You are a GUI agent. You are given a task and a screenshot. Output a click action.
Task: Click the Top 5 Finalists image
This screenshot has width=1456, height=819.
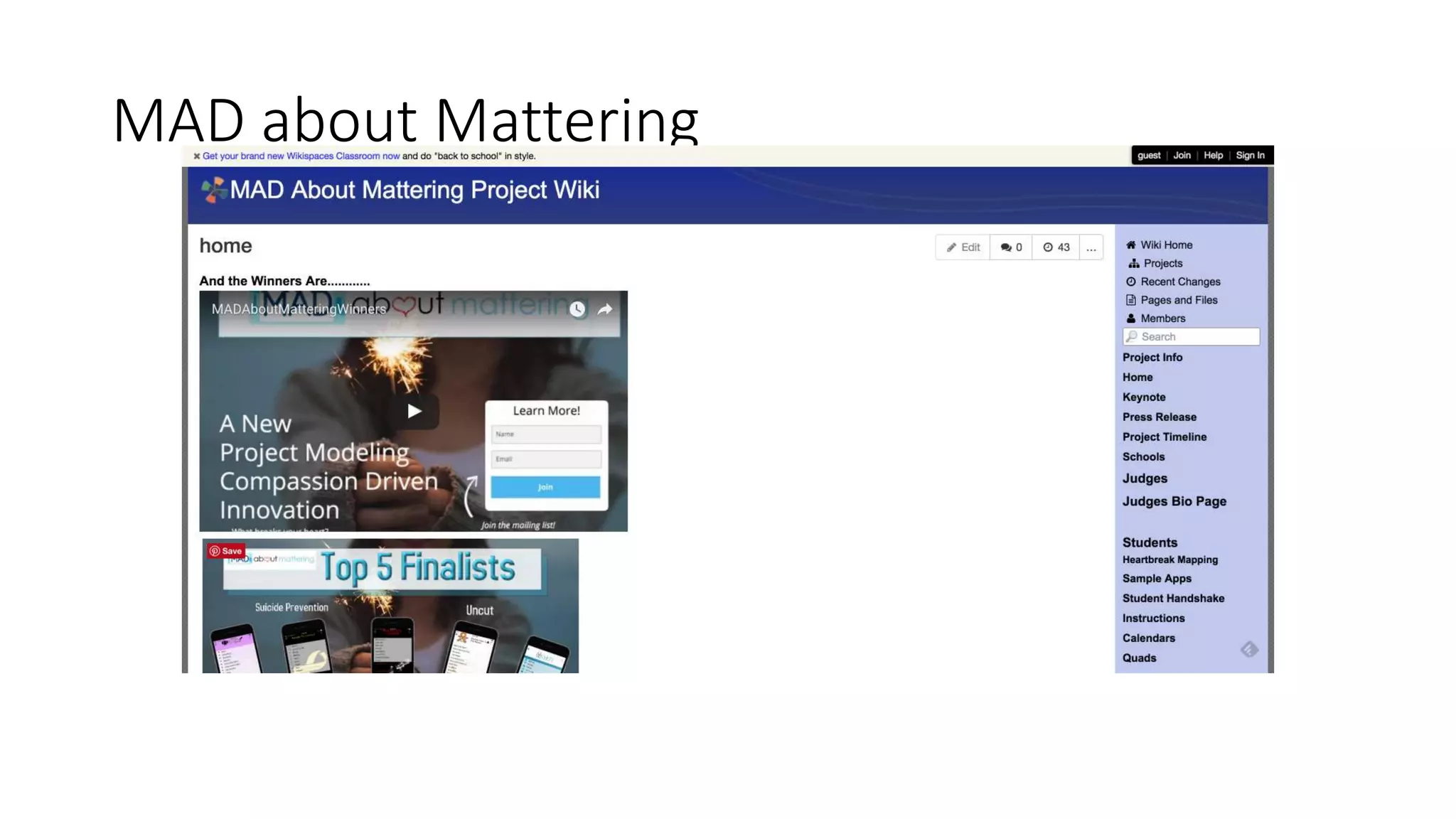click(390, 606)
